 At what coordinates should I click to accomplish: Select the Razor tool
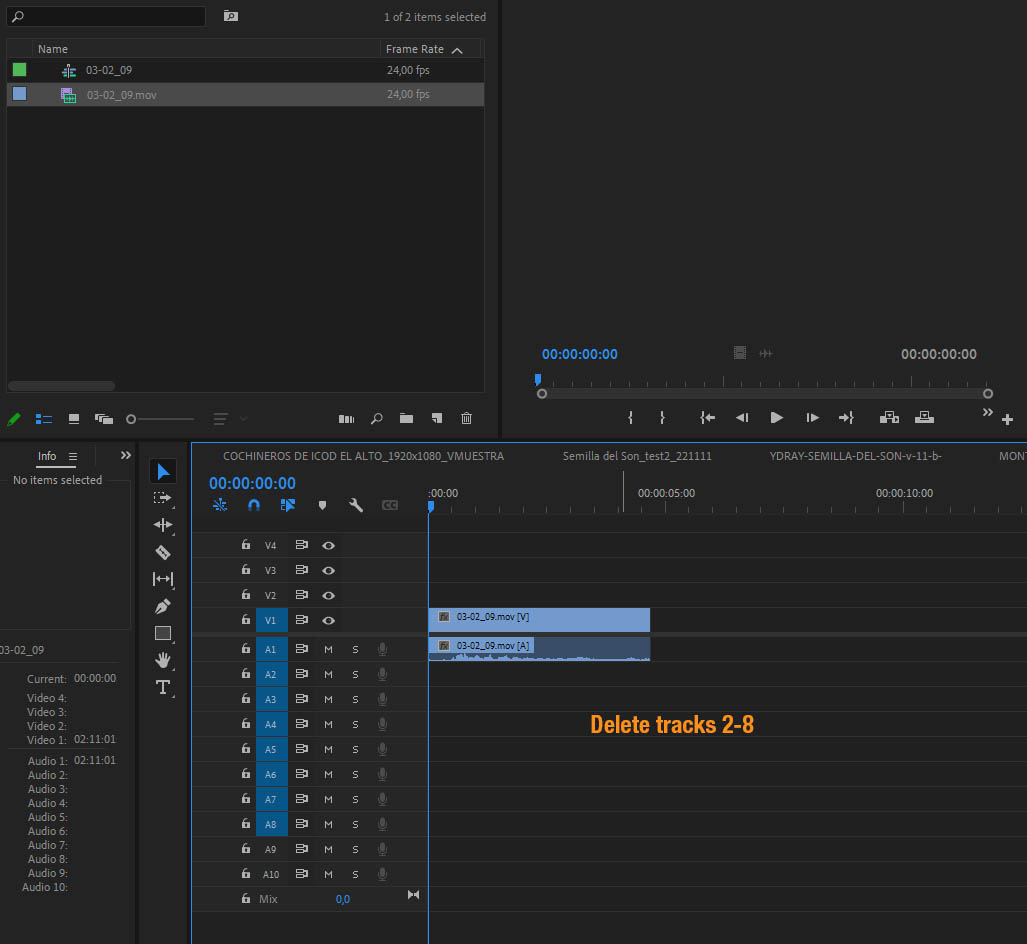pos(163,552)
